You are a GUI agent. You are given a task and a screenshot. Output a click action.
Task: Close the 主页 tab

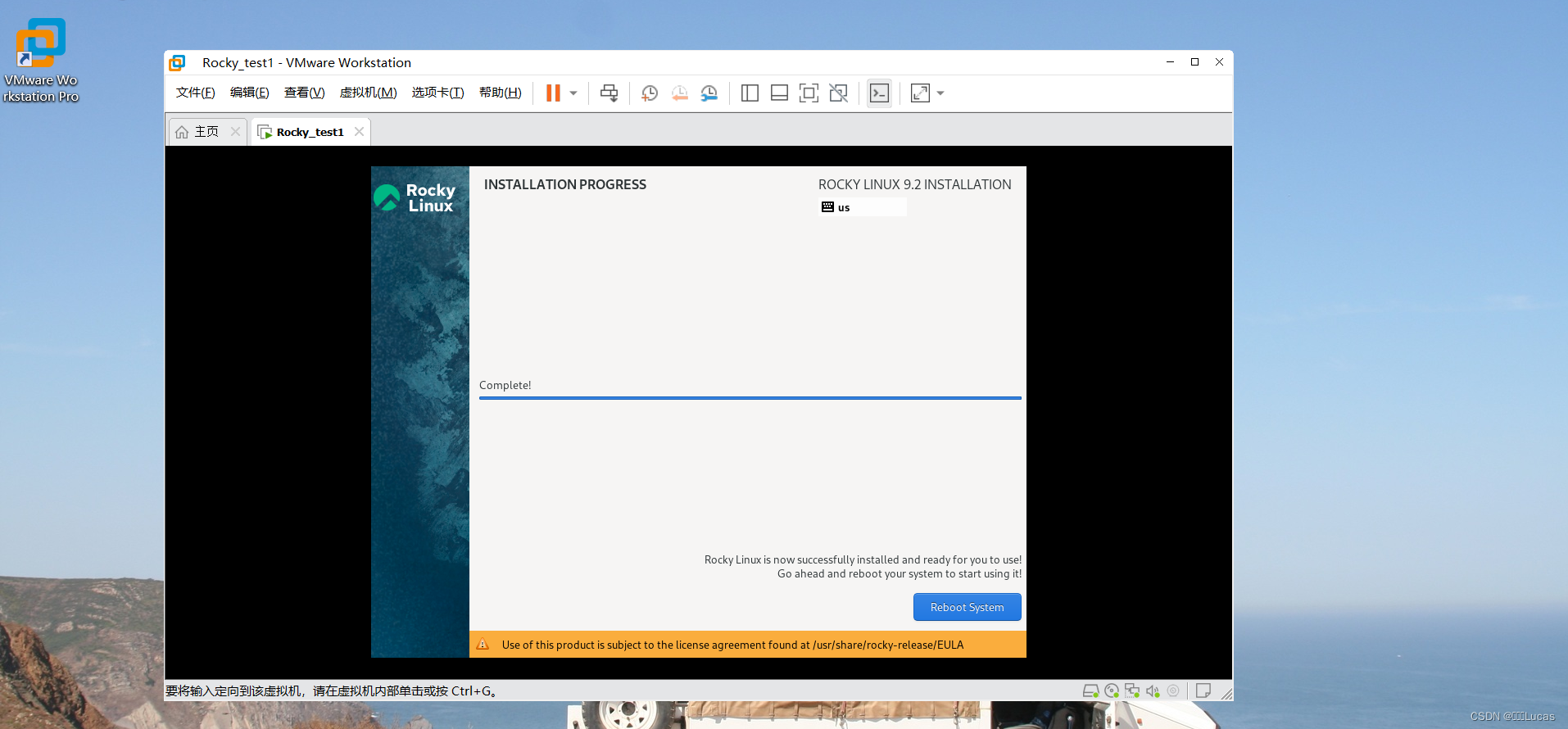point(235,132)
